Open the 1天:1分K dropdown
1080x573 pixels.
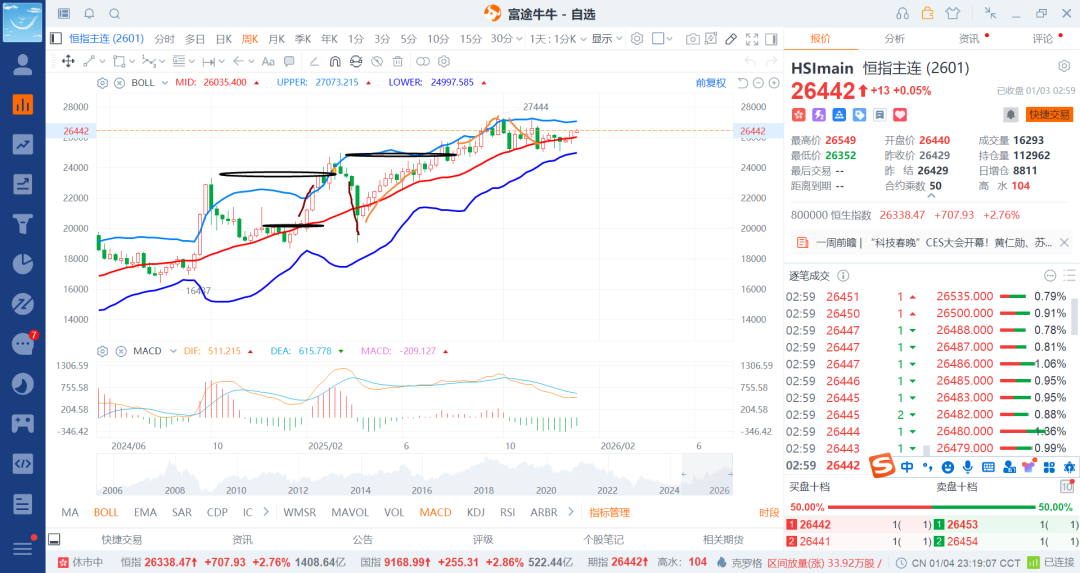pyautogui.click(x=558, y=39)
